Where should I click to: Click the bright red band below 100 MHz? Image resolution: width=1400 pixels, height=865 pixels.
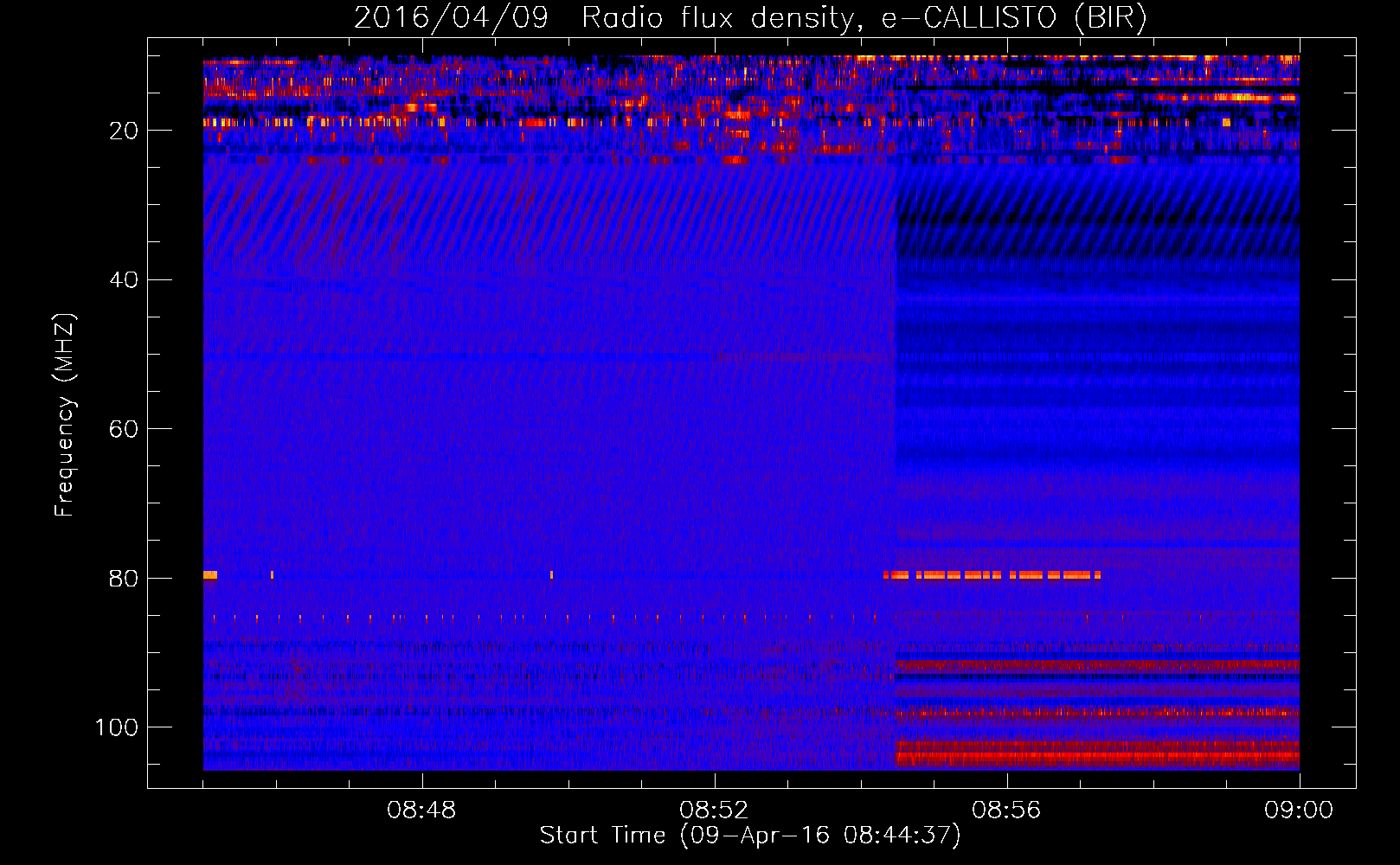click(1097, 753)
